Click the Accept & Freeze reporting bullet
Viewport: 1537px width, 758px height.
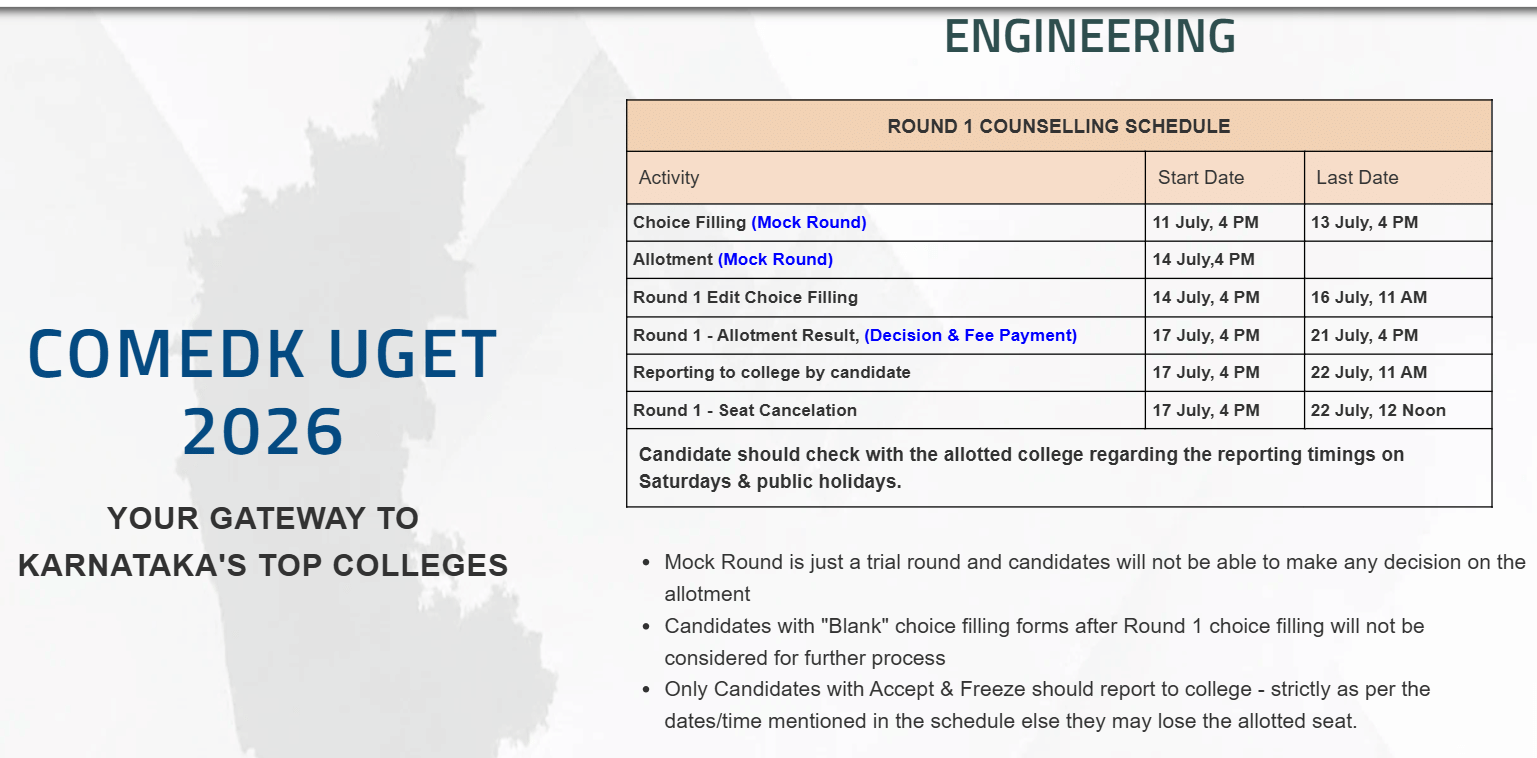[1047, 705]
